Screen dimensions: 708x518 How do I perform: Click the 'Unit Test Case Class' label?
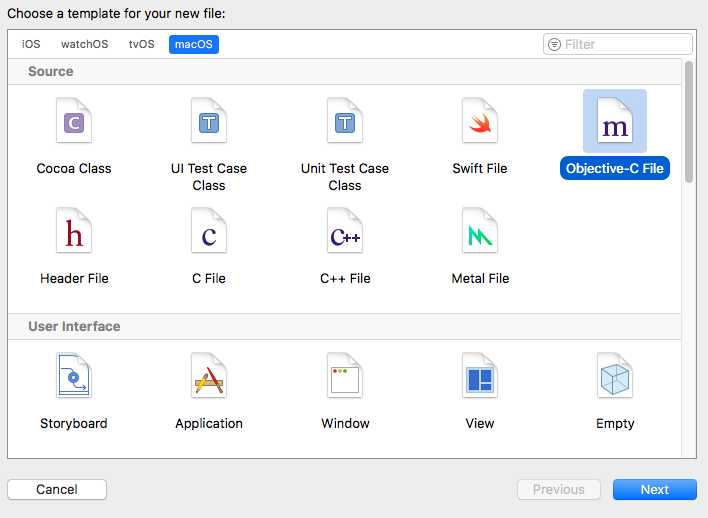[345, 177]
